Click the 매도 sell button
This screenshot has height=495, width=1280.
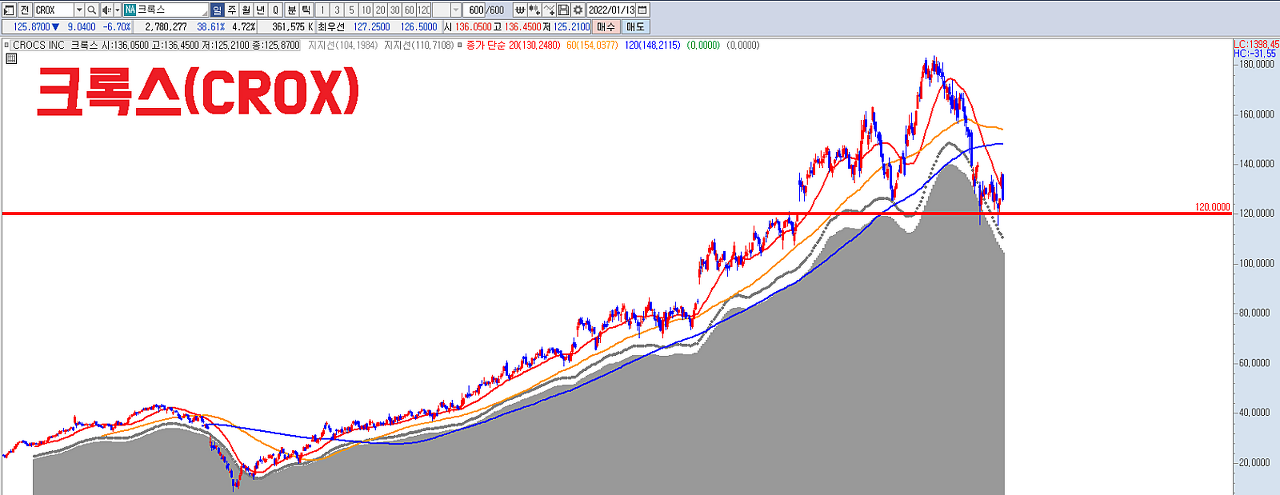click(x=634, y=26)
